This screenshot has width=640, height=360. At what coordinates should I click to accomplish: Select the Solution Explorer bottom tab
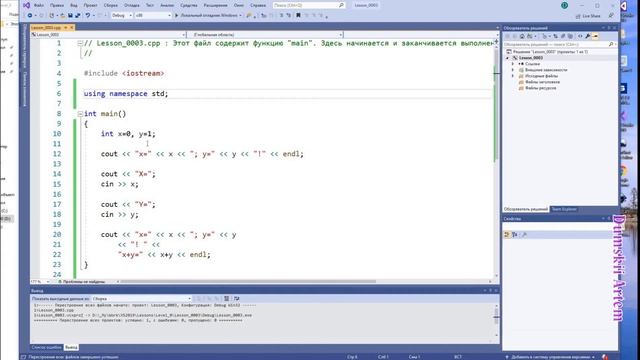[x=526, y=209]
